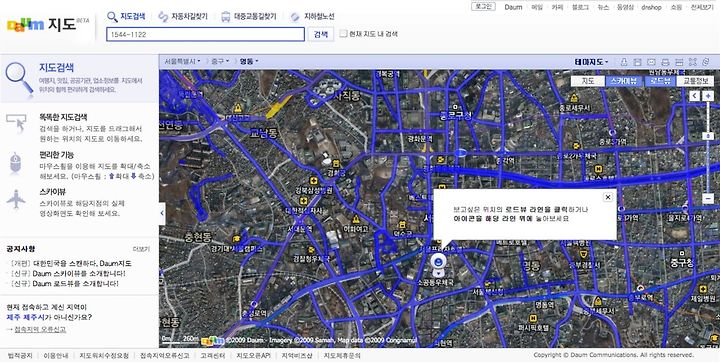
Task: Select the 지하철노선 tab
Action: click(319, 17)
